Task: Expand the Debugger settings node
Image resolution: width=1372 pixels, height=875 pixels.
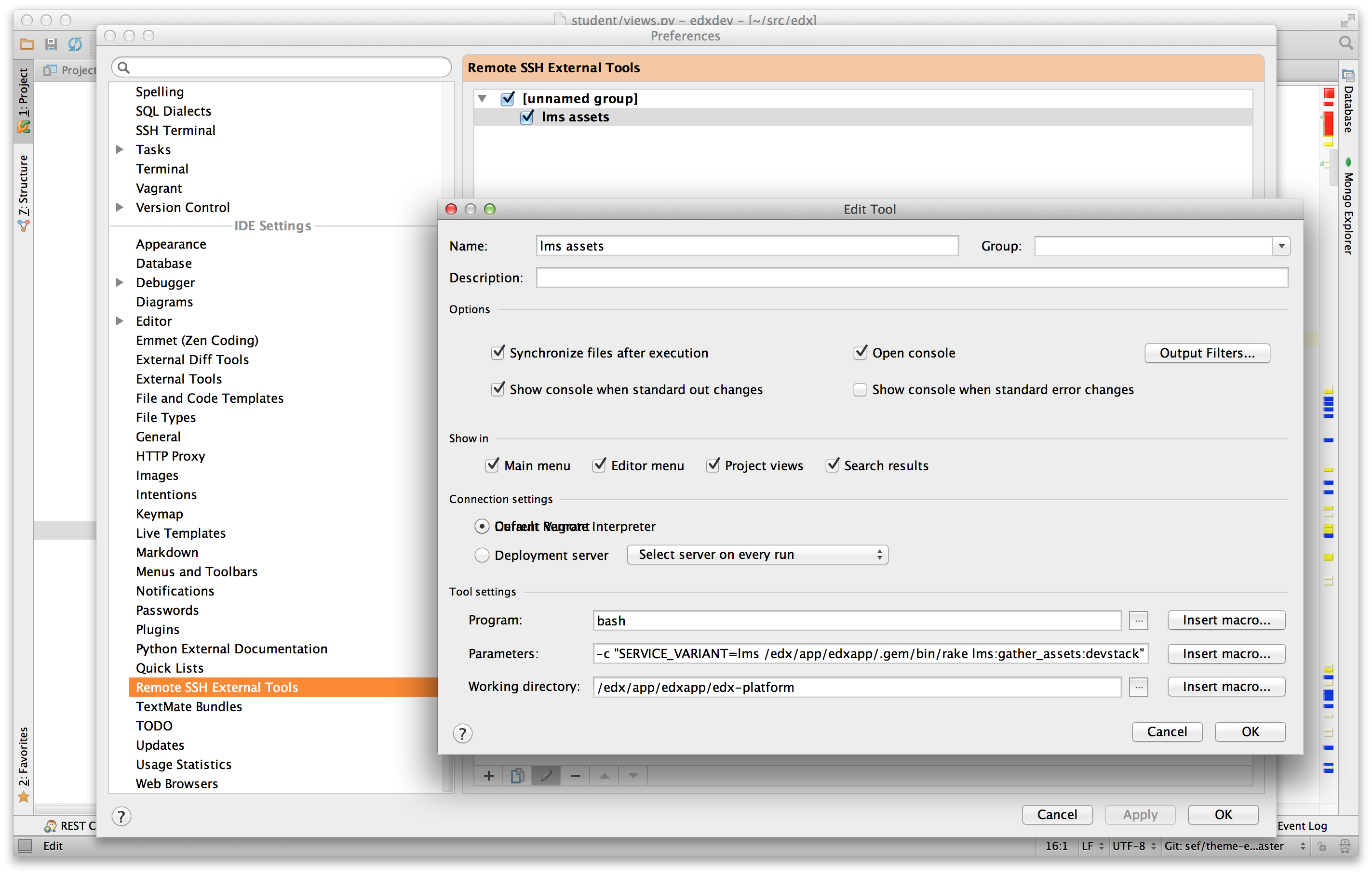Action: coord(120,282)
